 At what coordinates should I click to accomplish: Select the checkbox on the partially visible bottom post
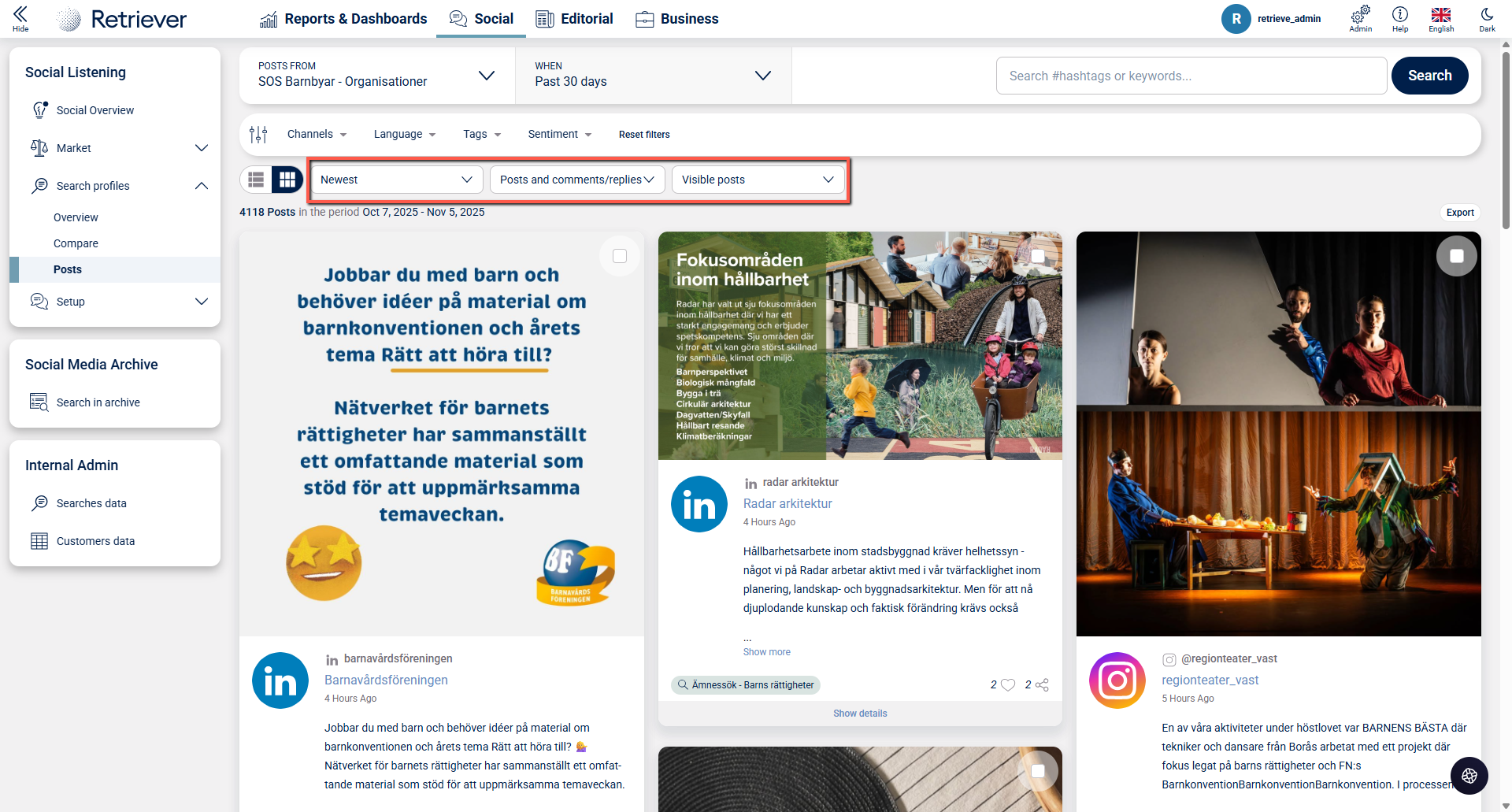pyautogui.click(x=1038, y=771)
